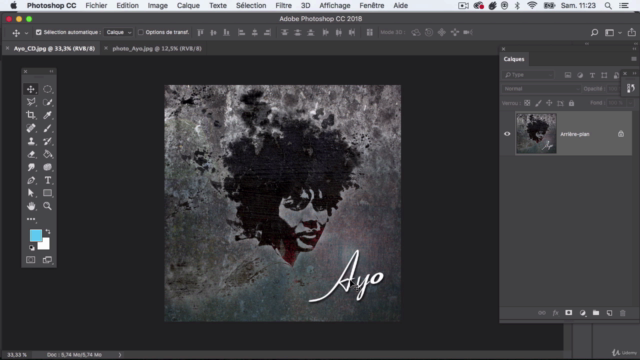Select the Zoom tool
This screenshot has width=640, height=360.
pyautogui.click(x=47, y=206)
